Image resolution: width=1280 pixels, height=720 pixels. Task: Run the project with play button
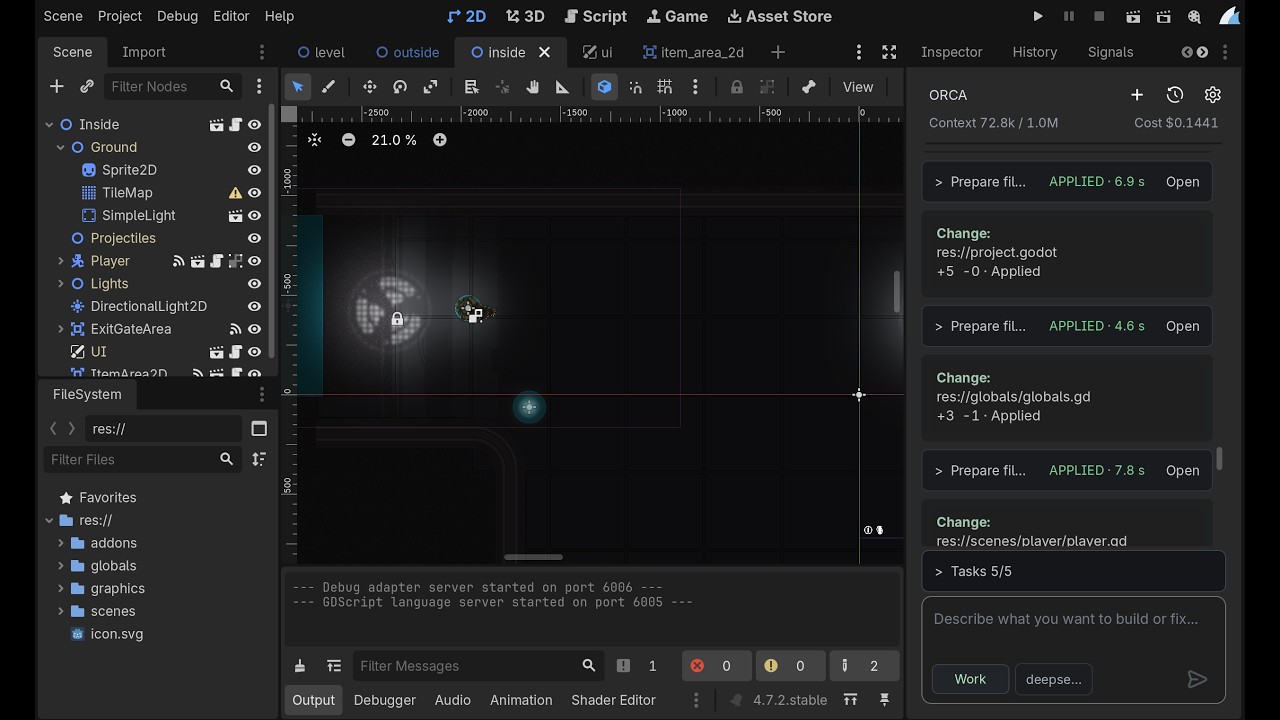pyautogui.click(x=1038, y=16)
